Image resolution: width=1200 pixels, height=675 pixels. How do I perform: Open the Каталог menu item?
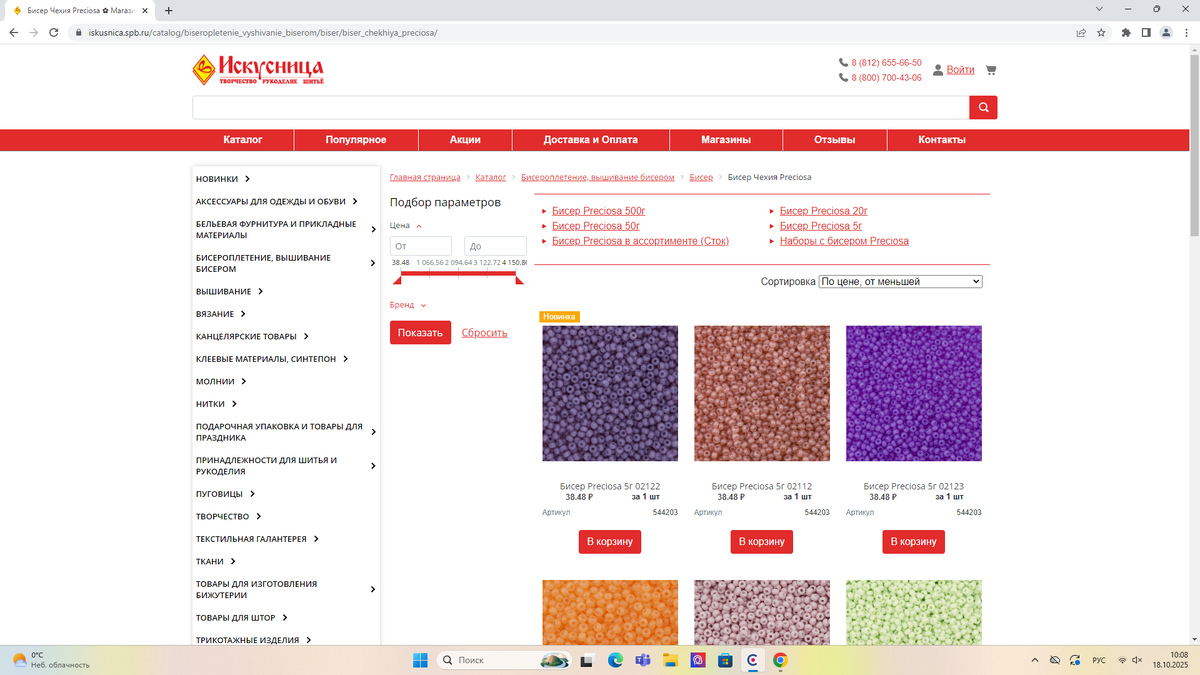click(243, 140)
